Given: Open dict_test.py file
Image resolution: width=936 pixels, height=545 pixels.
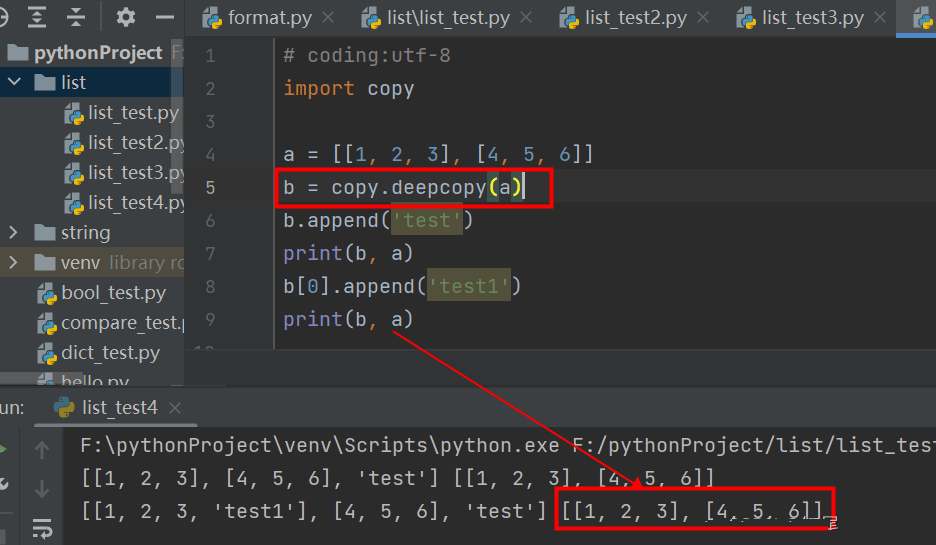Looking at the screenshot, I should (110, 353).
